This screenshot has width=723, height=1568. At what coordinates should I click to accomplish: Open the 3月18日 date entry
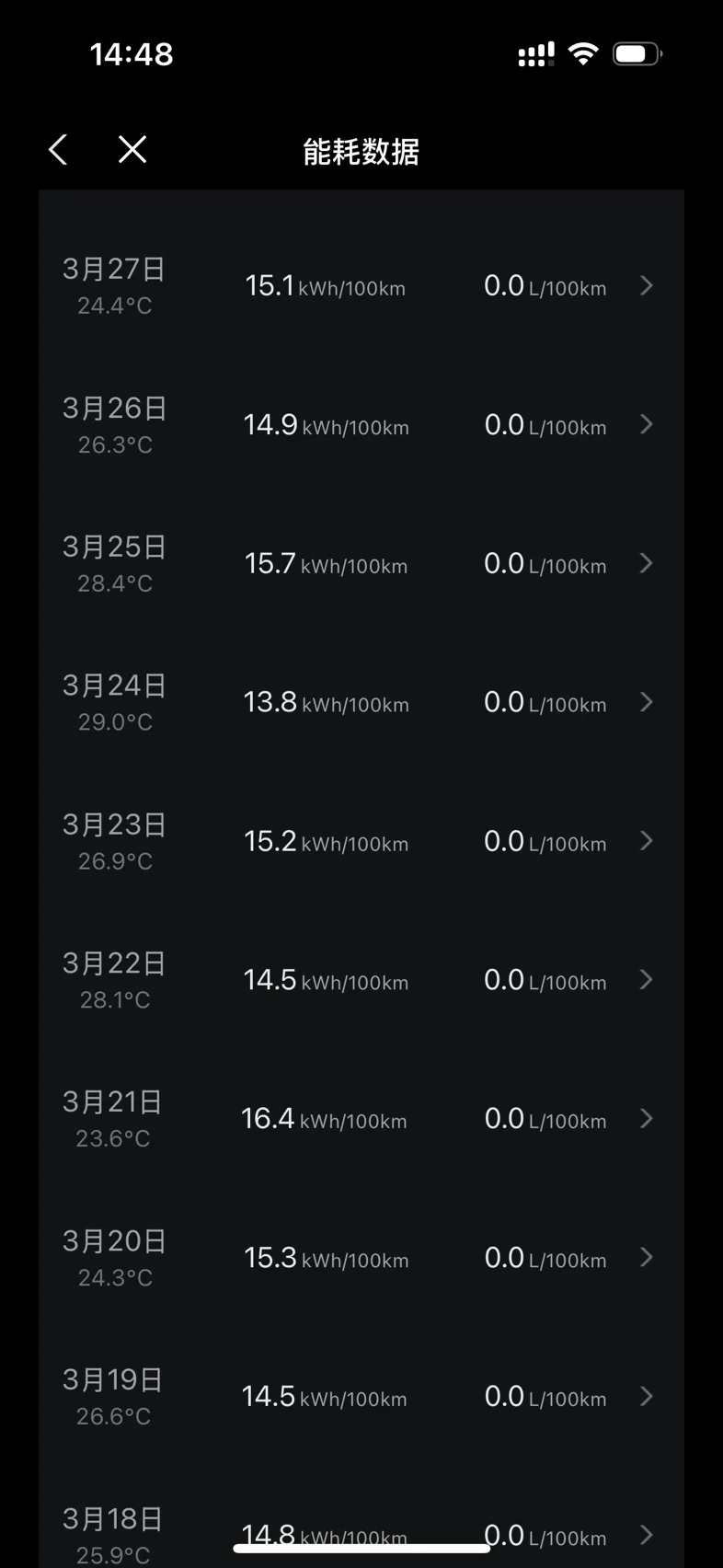[x=113, y=1519]
